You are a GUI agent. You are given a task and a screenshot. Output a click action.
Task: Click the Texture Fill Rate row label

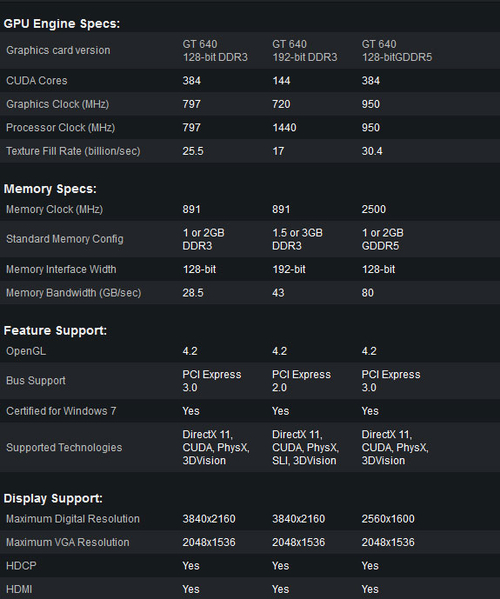(73, 151)
